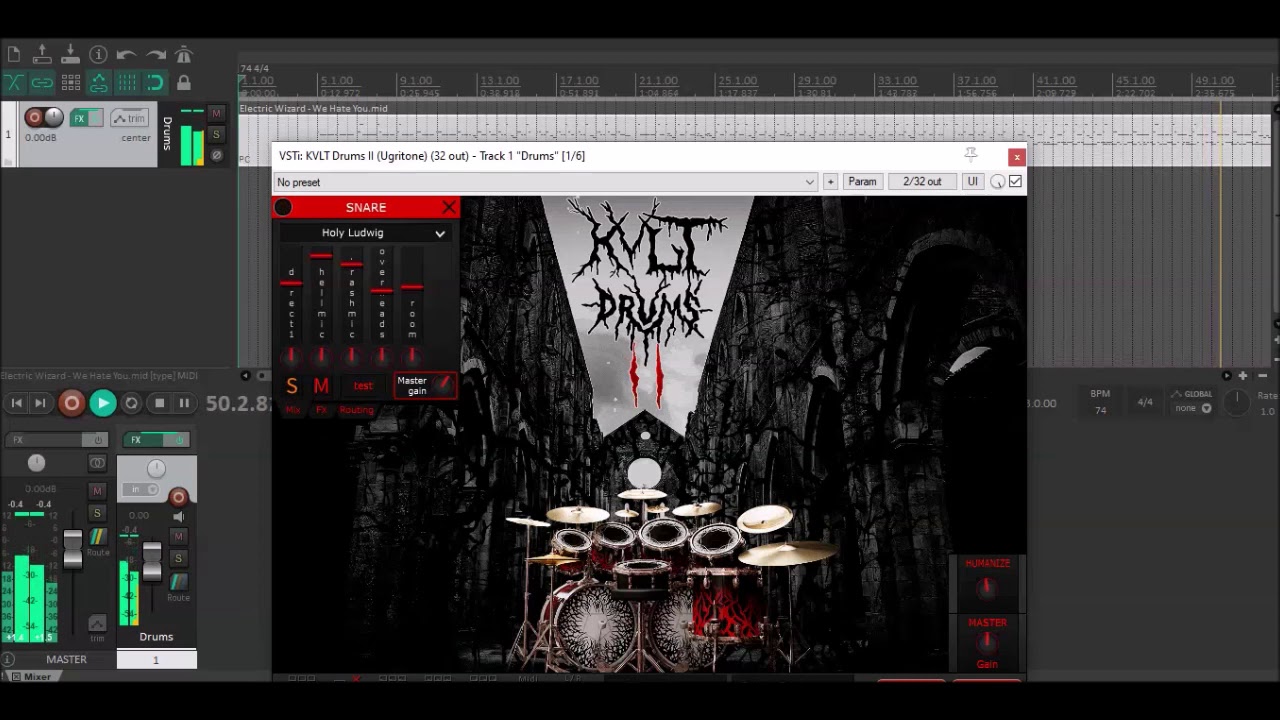Select the Routing tab in SNARE panel

tap(356, 410)
